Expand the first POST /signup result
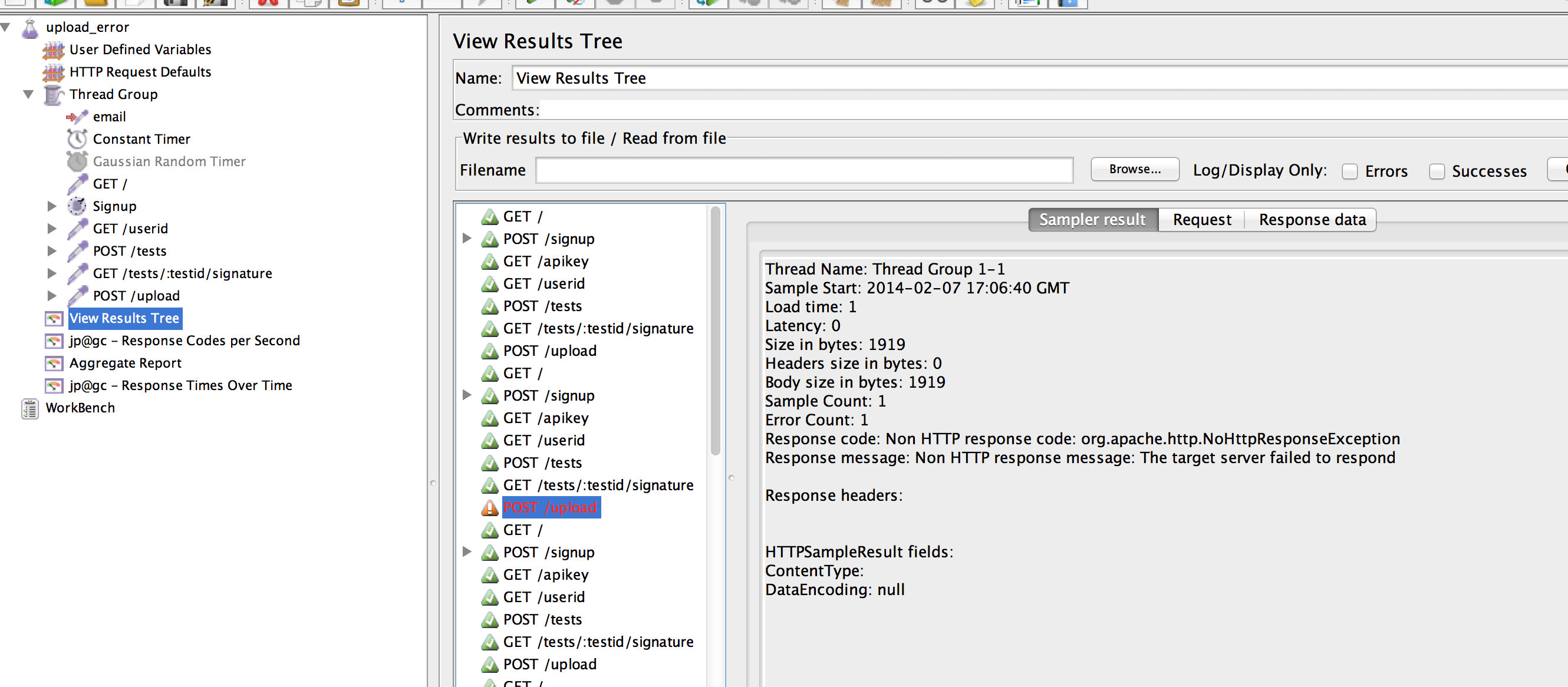Viewport: 1568px width, 687px height. (x=467, y=239)
